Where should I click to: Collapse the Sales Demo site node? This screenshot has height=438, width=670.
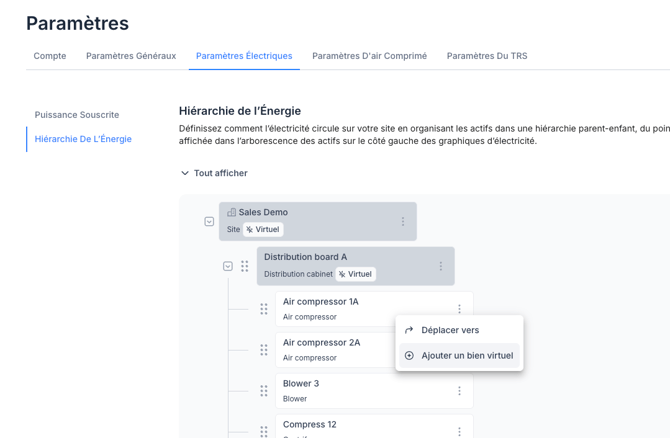[209, 222]
